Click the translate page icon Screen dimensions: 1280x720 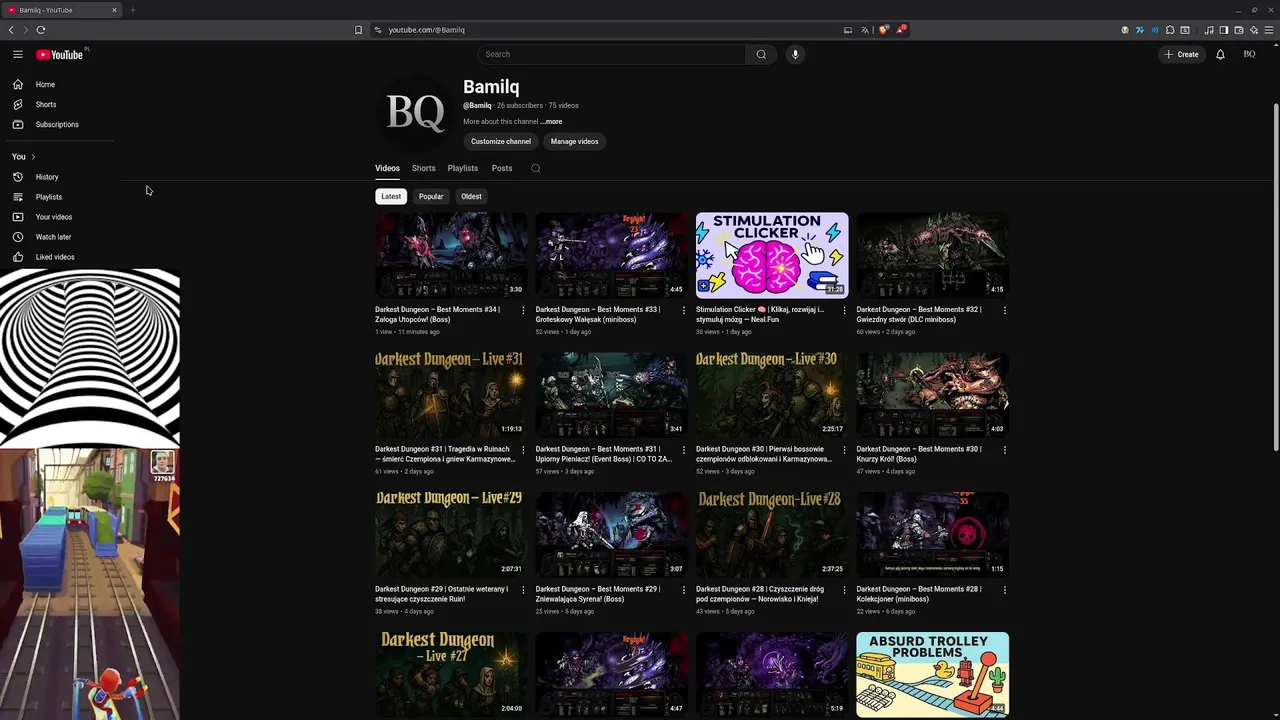pyautogui.click(x=867, y=30)
